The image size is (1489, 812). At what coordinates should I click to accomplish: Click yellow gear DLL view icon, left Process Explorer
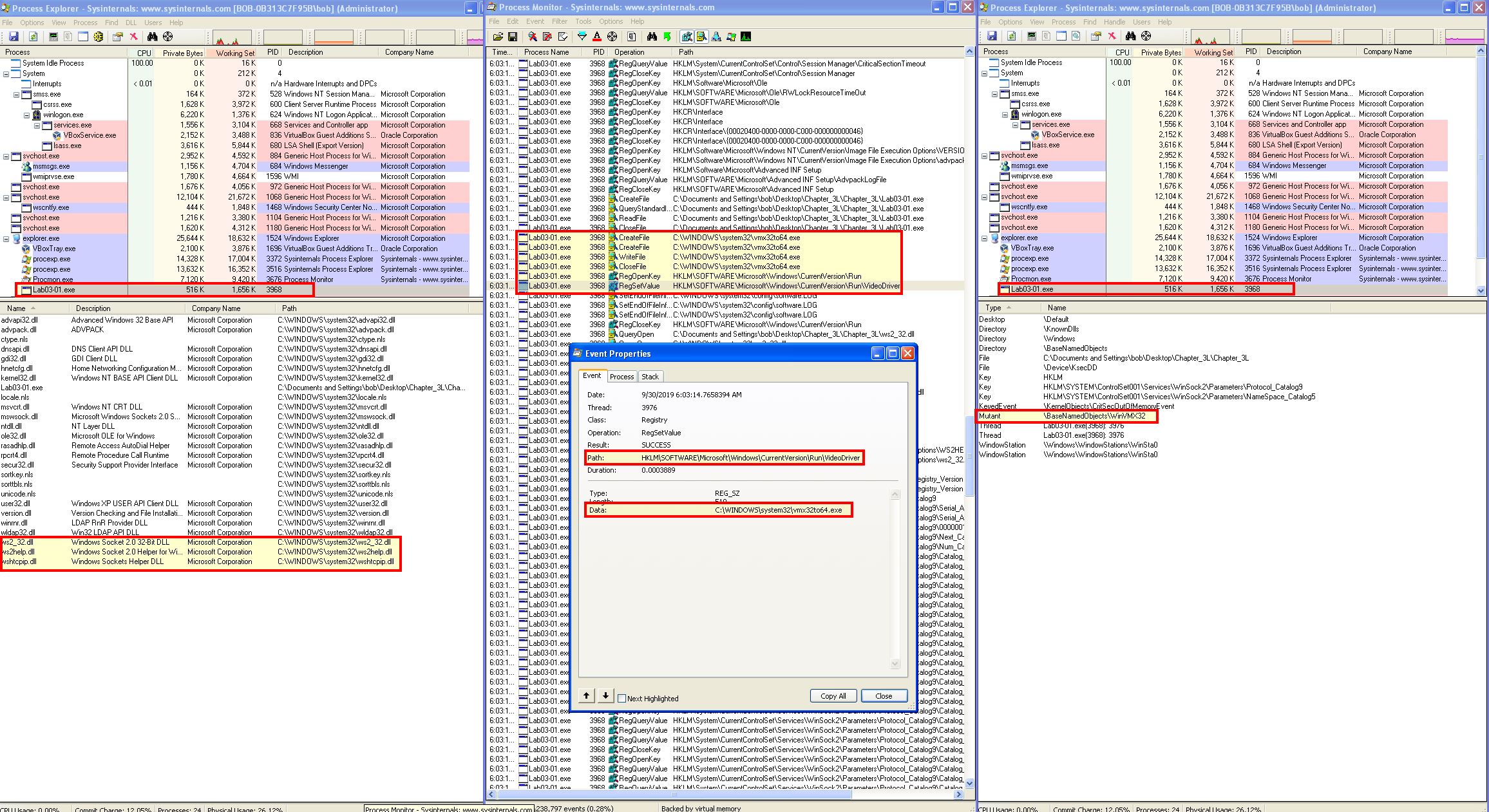[x=98, y=37]
